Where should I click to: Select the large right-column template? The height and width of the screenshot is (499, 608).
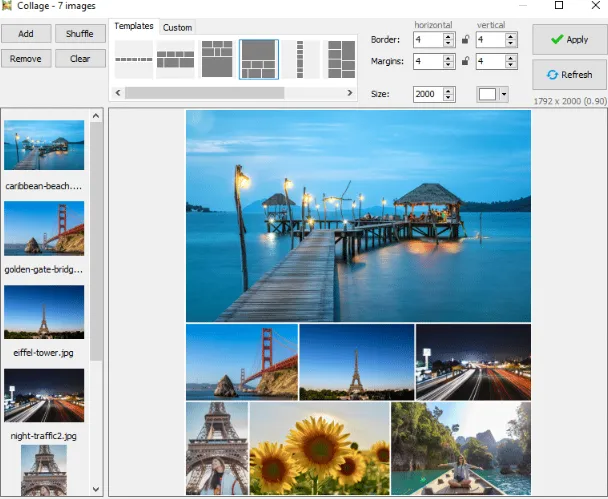point(340,59)
